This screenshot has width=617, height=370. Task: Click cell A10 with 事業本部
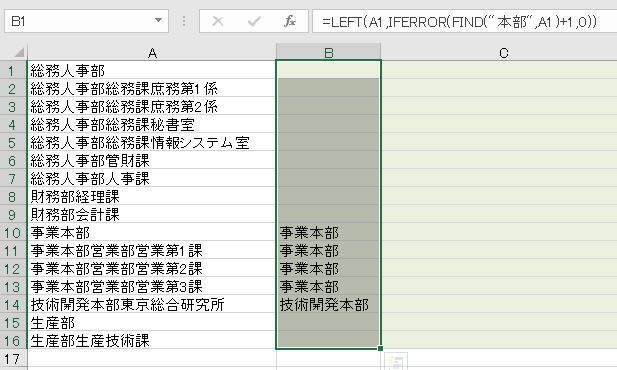pyautogui.click(x=152, y=233)
